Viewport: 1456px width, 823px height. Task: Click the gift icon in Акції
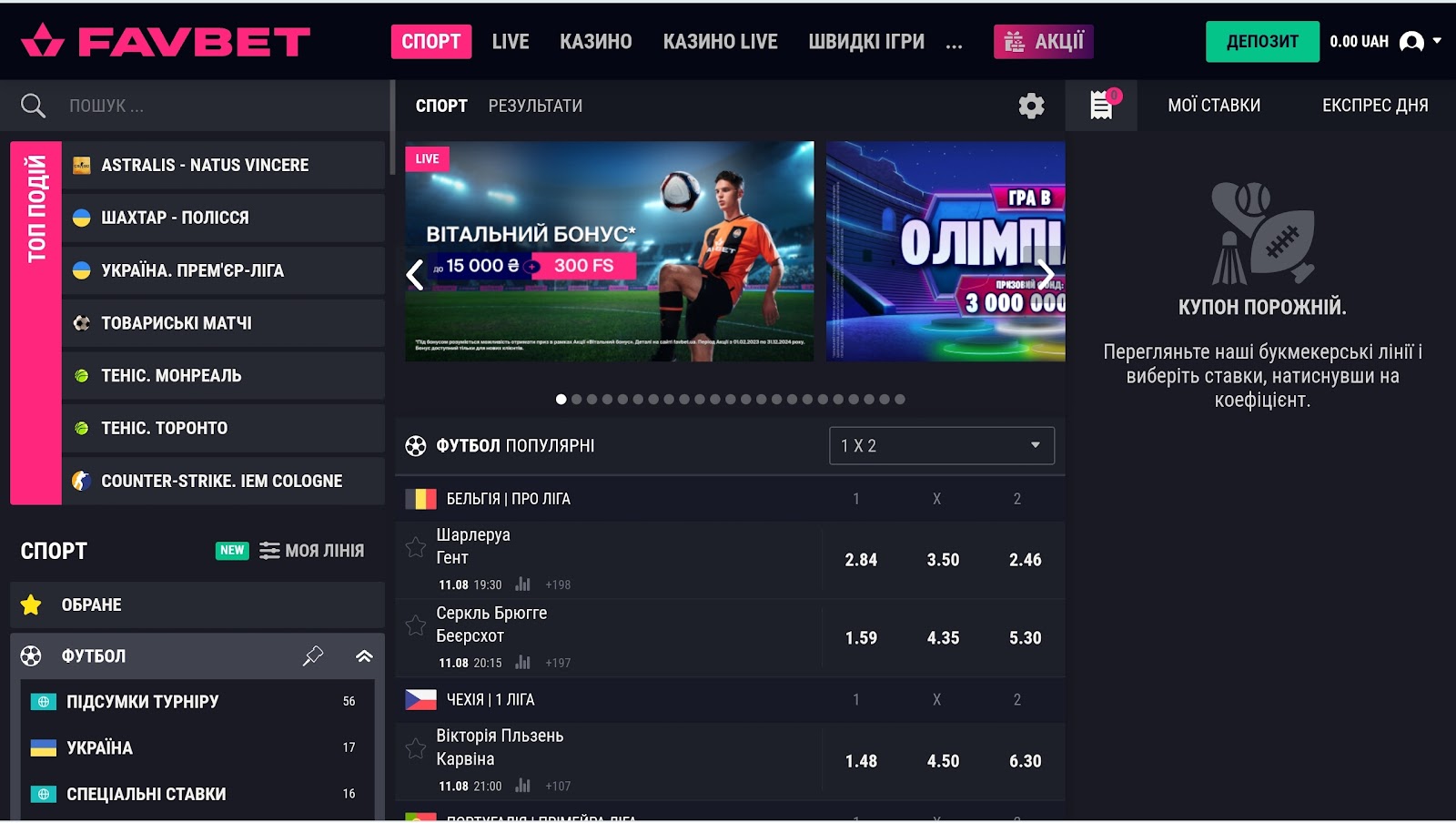pos(1014,41)
